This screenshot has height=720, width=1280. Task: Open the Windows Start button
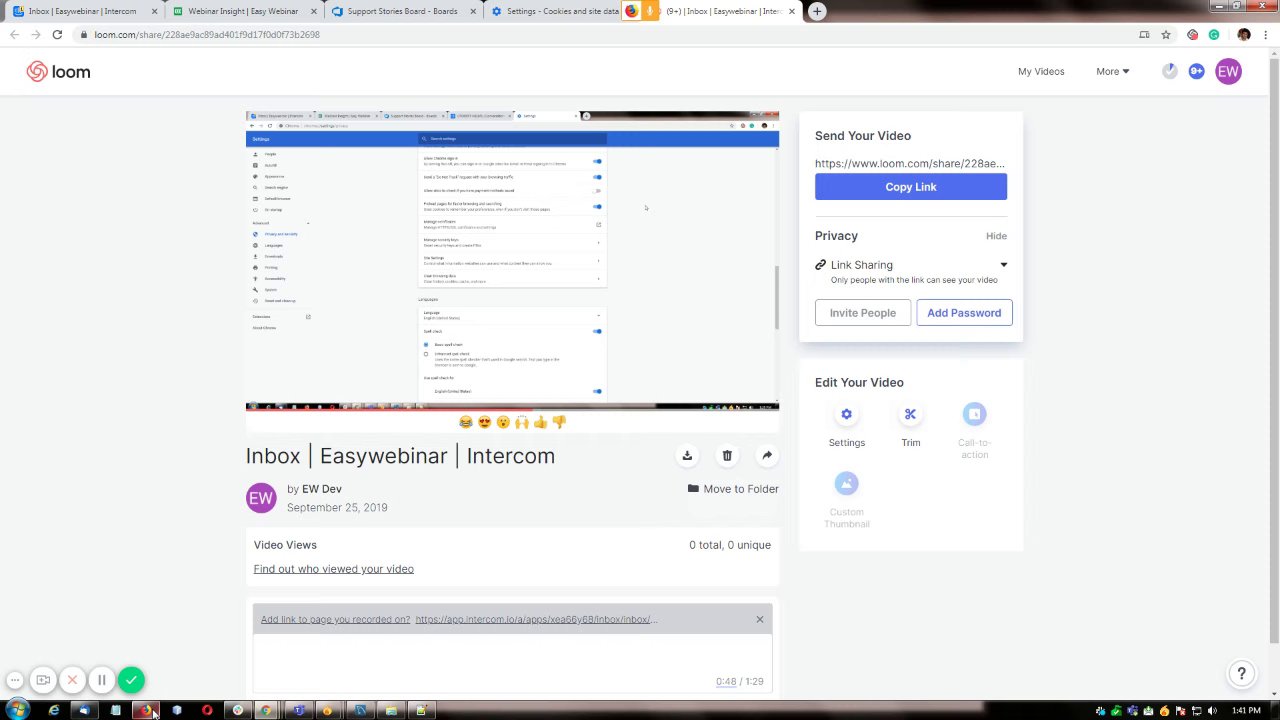(x=17, y=710)
